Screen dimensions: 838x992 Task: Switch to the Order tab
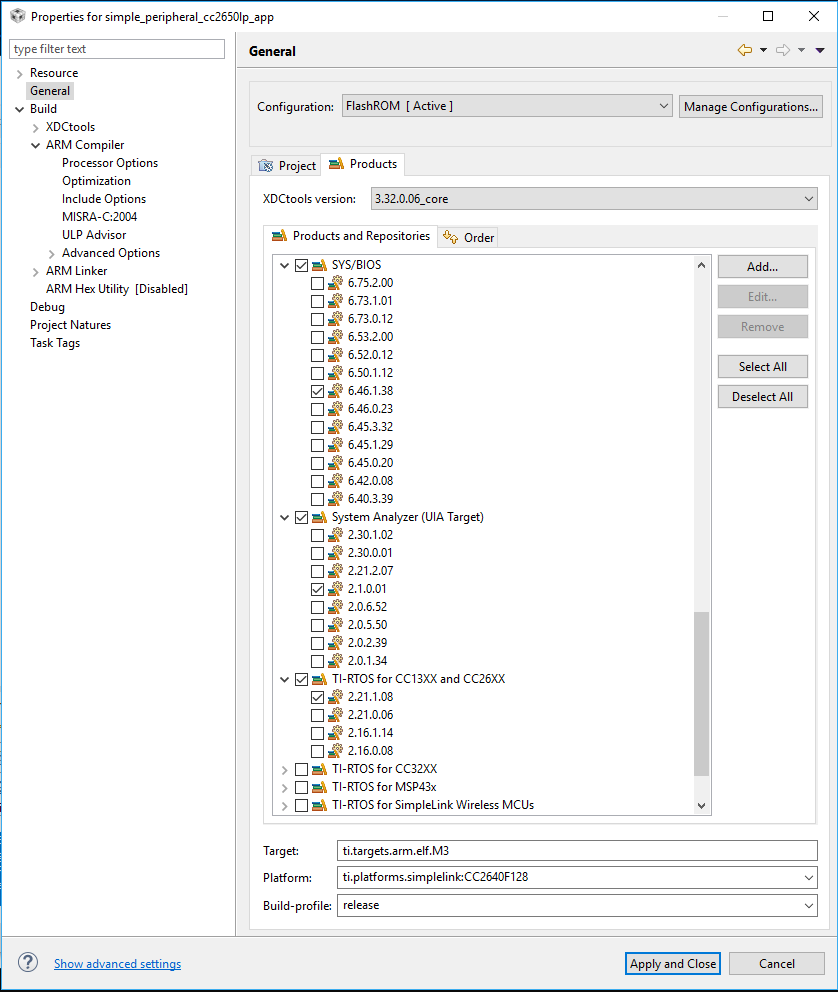469,237
